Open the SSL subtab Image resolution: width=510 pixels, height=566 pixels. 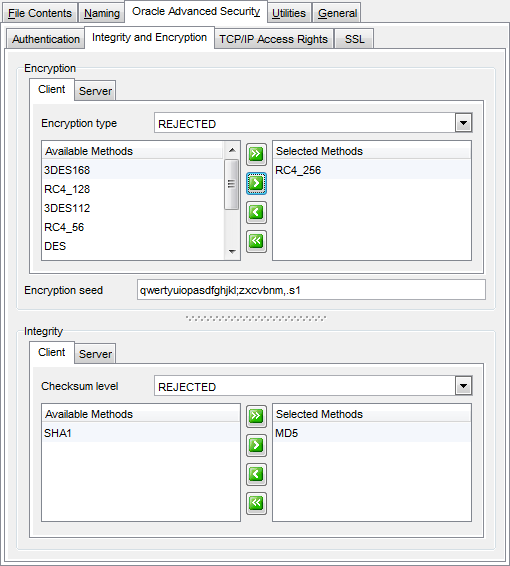354,39
